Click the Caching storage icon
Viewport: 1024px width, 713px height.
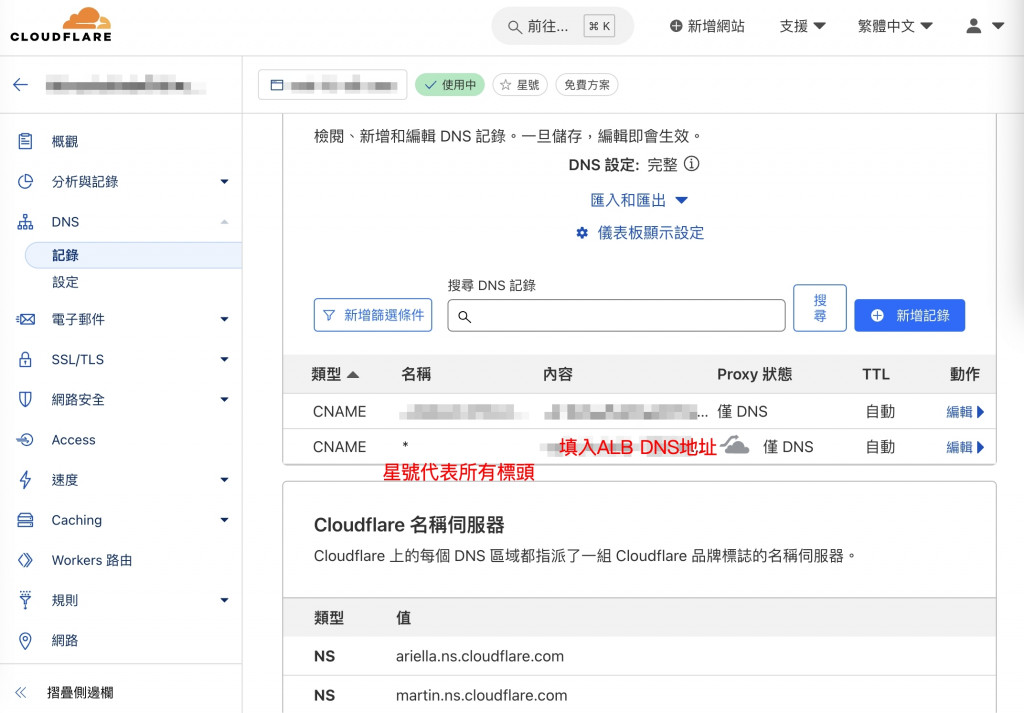(x=25, y=520)
